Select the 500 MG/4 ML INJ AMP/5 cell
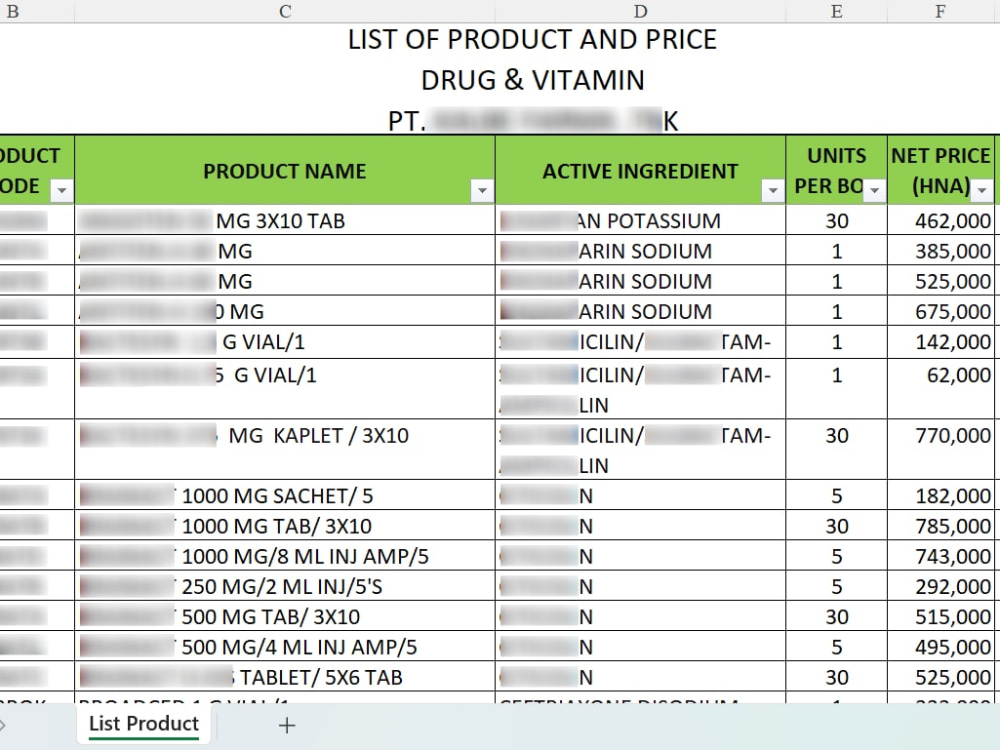 [x=285, y=646]
